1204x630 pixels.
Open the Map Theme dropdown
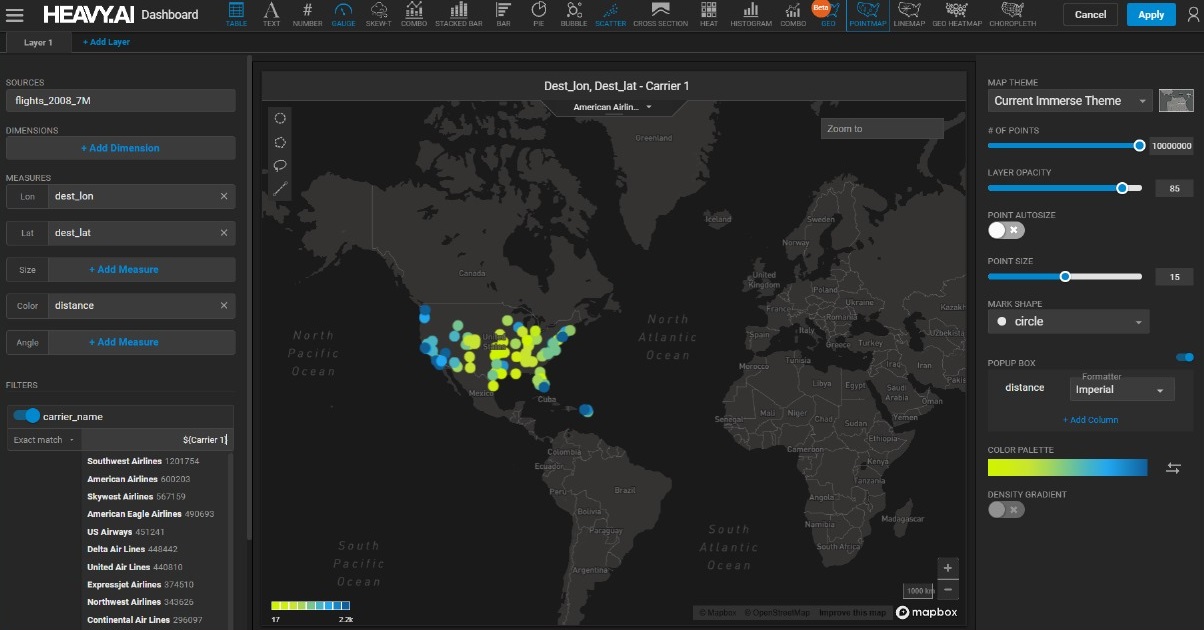[x=1069, y=101]
